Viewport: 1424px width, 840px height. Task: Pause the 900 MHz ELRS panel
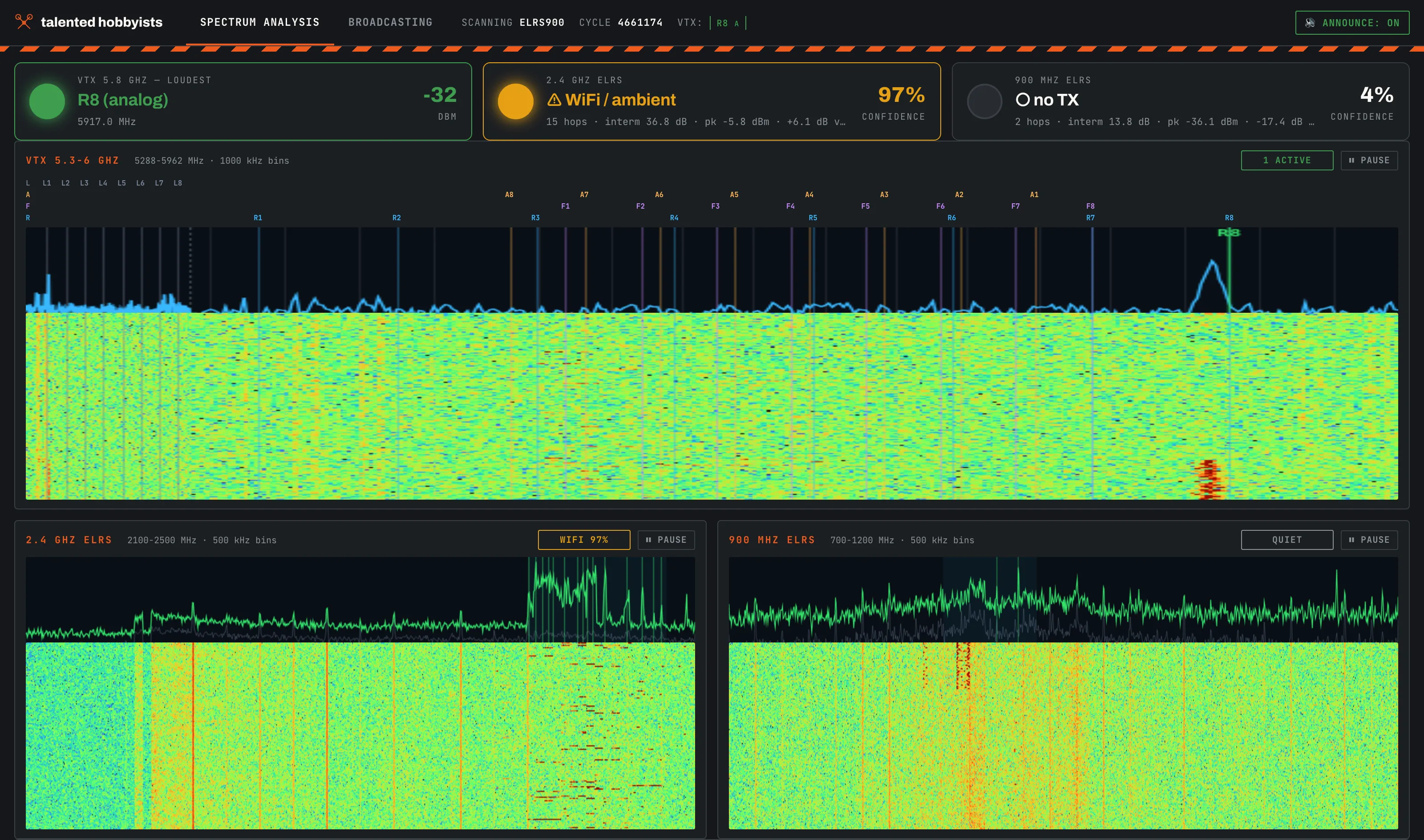tap(1368, 539)
